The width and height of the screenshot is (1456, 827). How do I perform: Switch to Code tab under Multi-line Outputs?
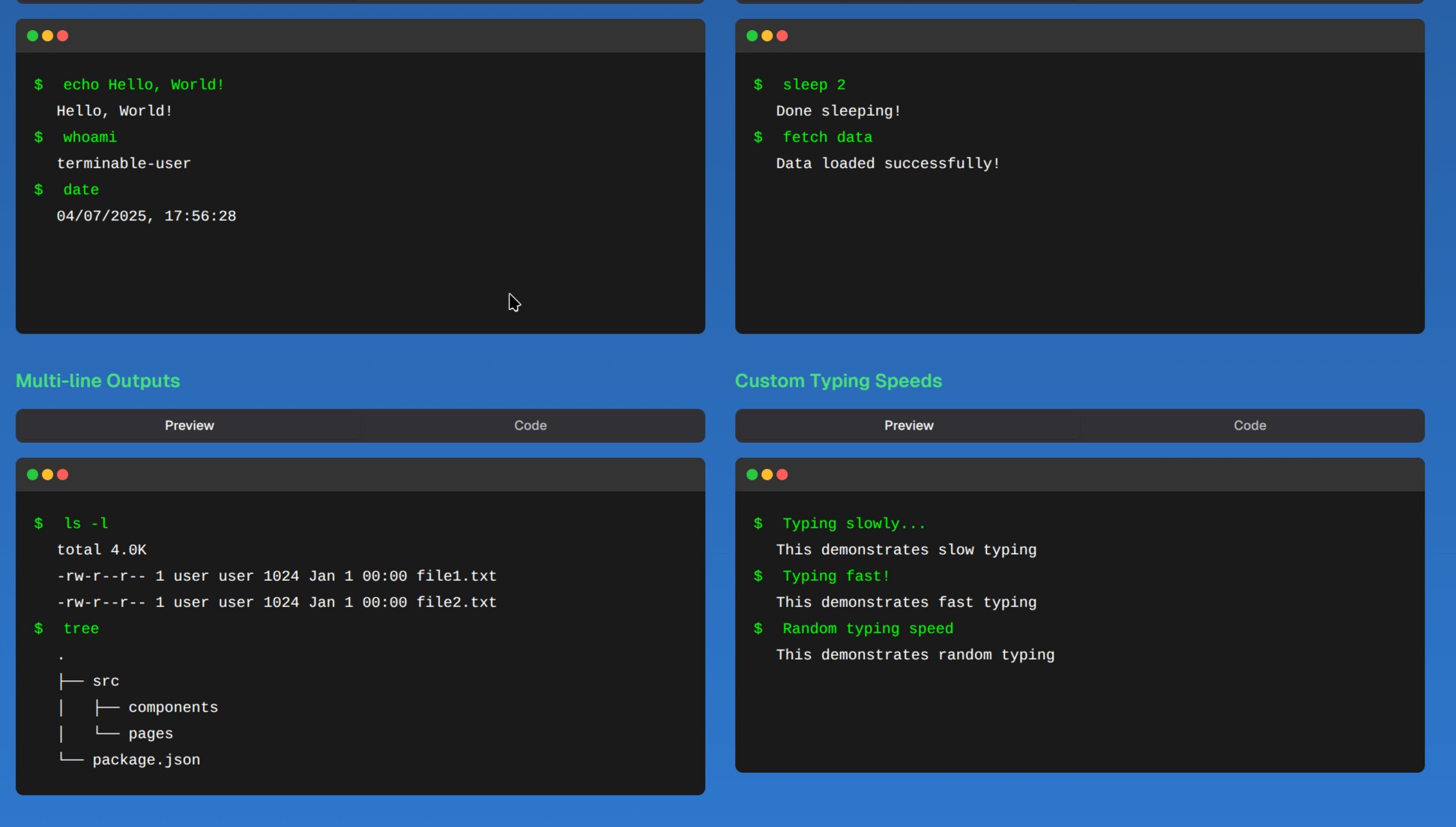[x=531, y=425]
